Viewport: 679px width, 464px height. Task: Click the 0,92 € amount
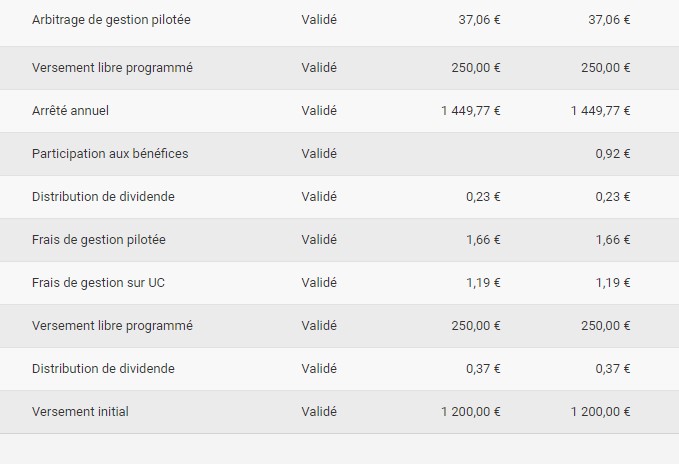612,154
